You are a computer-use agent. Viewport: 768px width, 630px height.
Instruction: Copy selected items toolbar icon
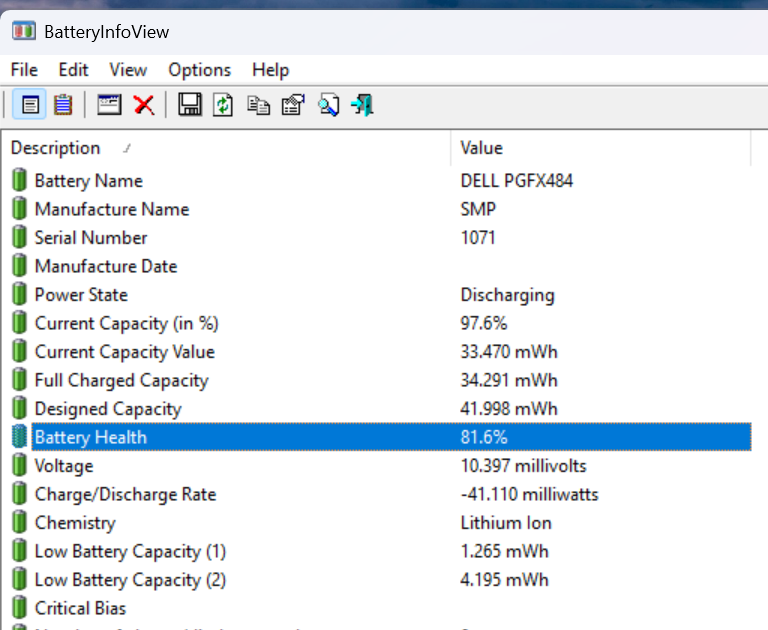click(x=258, y=105)
